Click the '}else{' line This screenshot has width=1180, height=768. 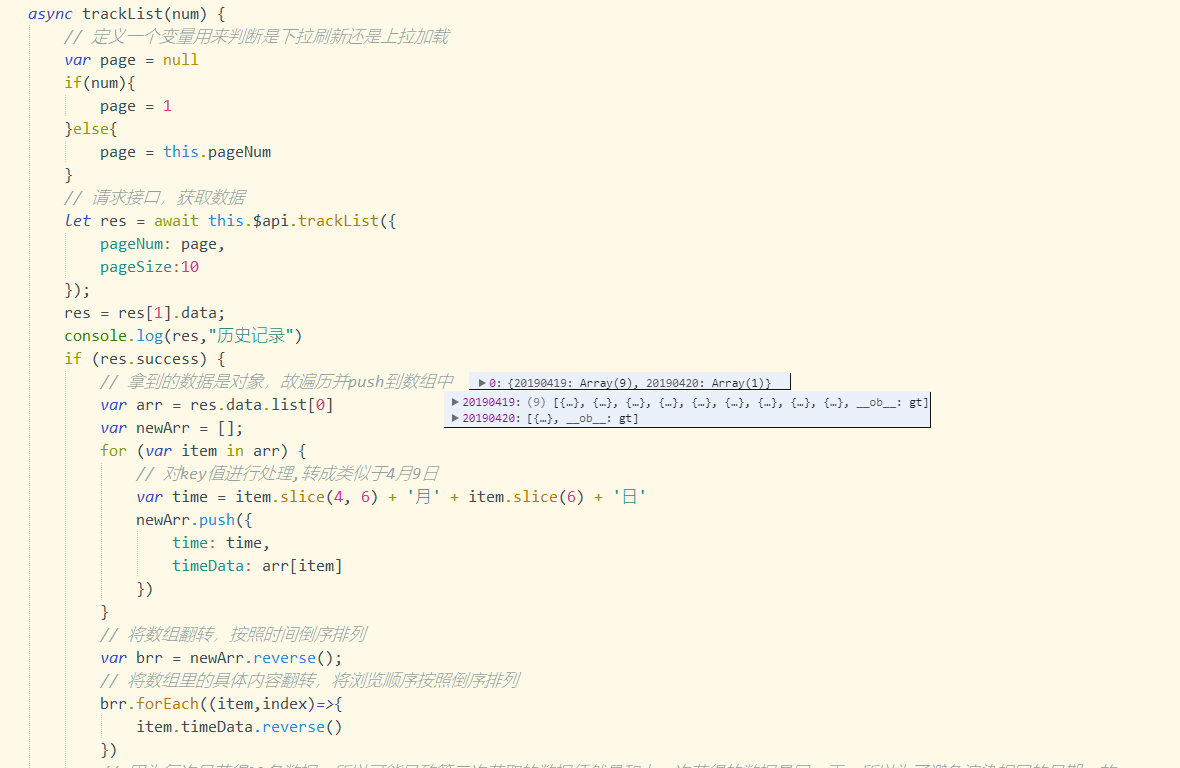(91, 129)
